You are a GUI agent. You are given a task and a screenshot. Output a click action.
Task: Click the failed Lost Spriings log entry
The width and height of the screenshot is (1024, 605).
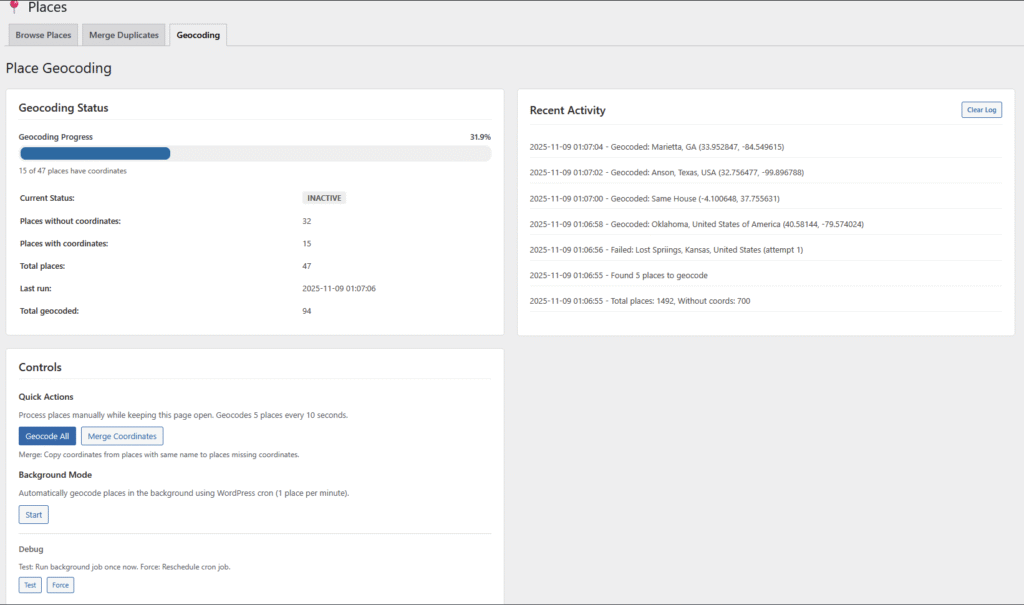click(666, 249)
